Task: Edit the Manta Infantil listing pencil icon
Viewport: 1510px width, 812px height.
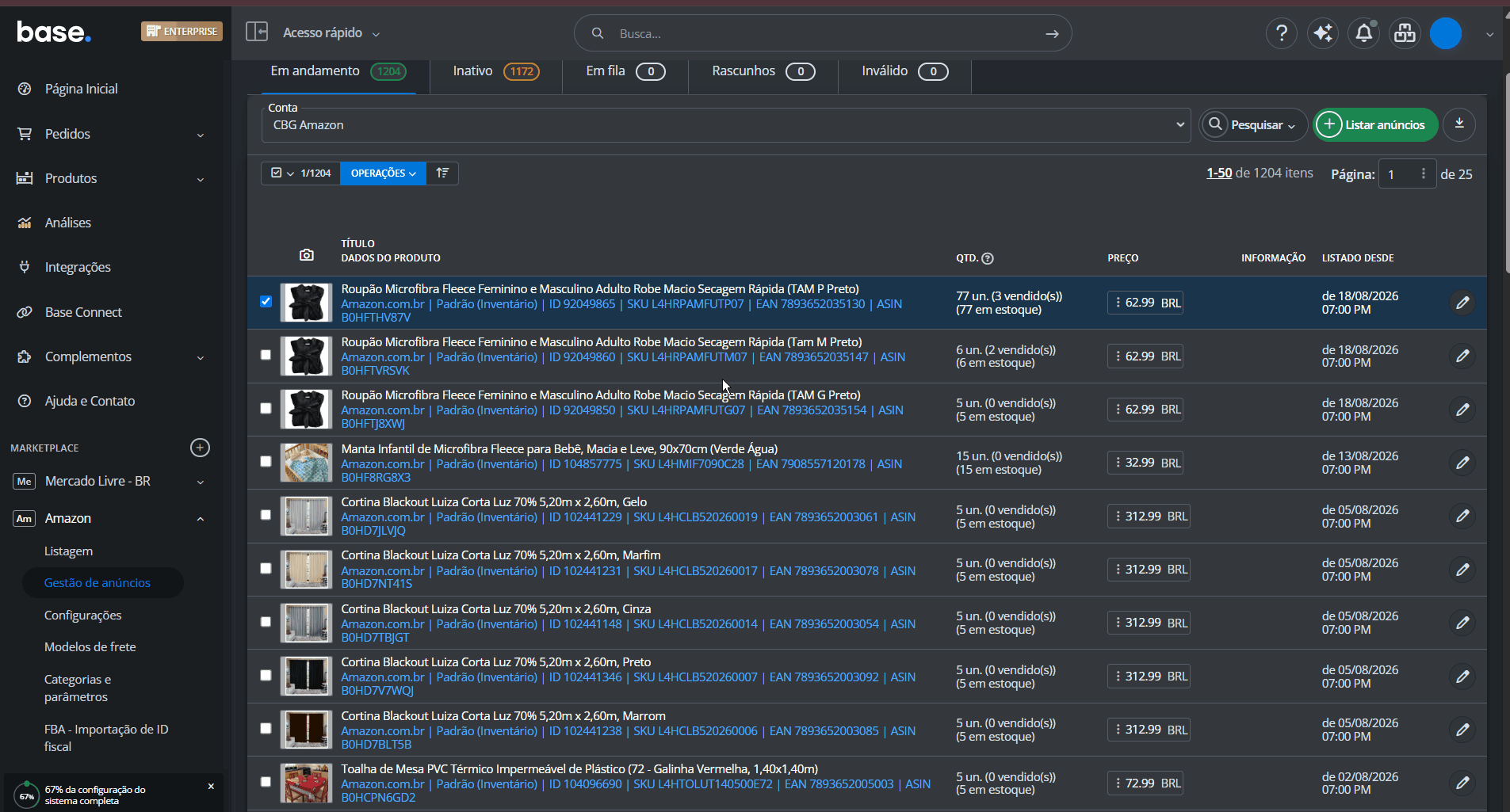Action: 1462,462
